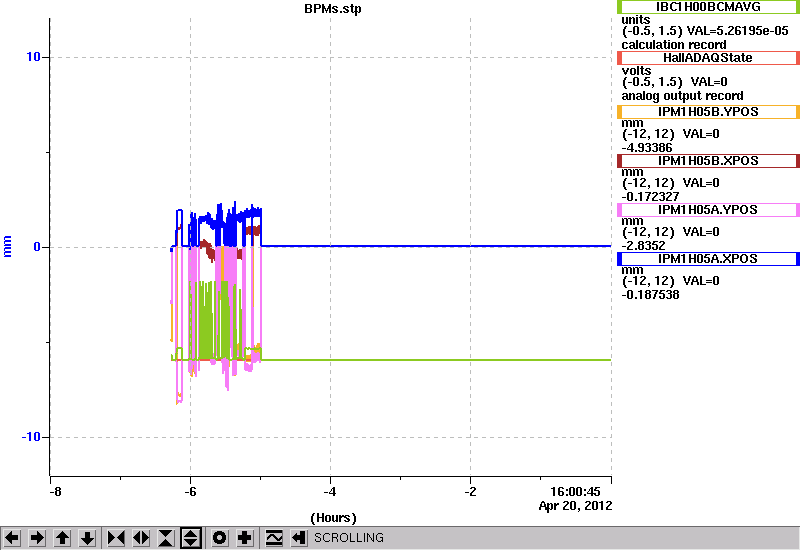Click the BPMs.stp plot title
The width and height of the screenshot is (800, 550).
click(333, 9)
